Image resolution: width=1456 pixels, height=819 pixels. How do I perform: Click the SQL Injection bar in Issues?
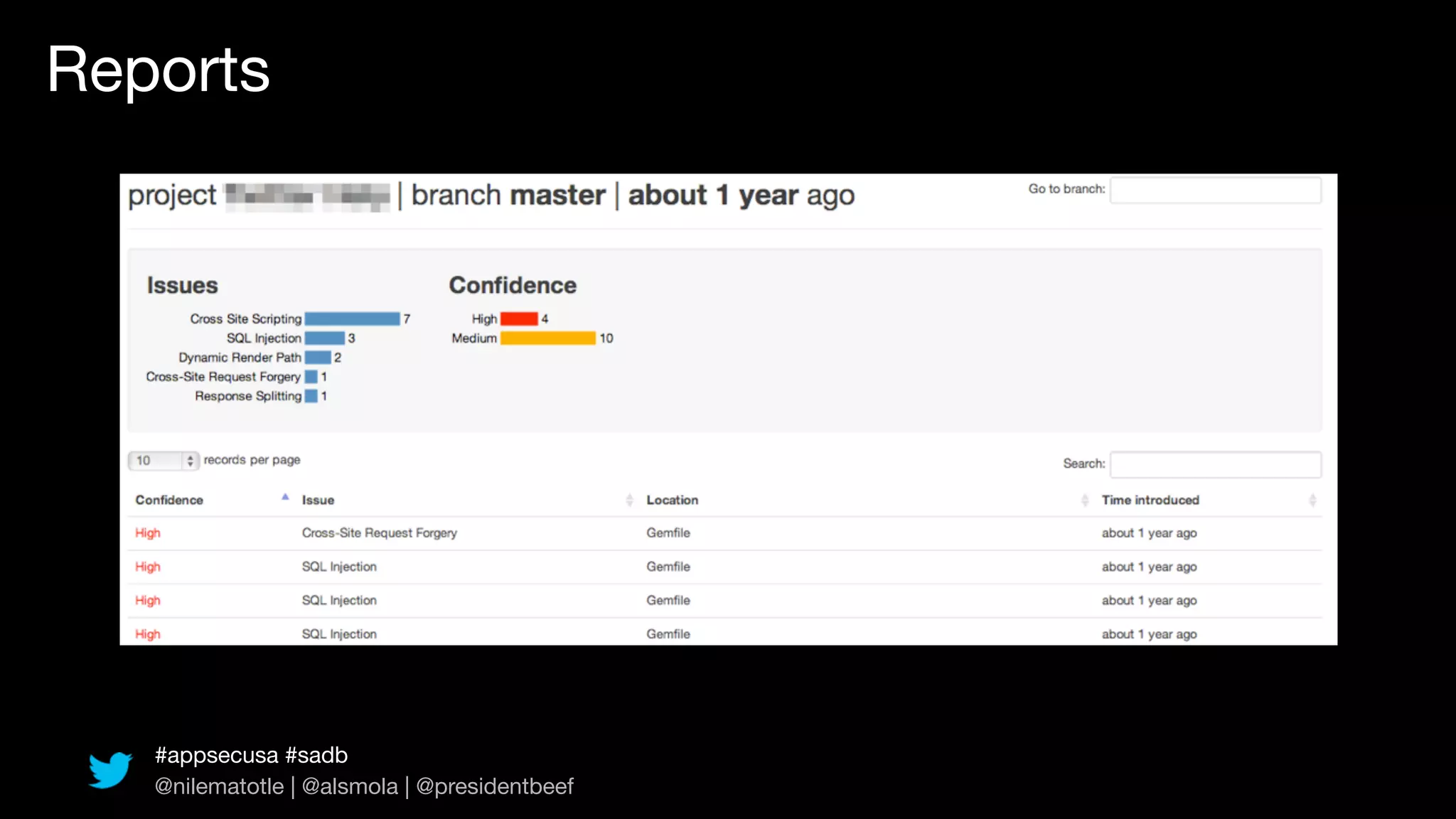tap(325, 338)
